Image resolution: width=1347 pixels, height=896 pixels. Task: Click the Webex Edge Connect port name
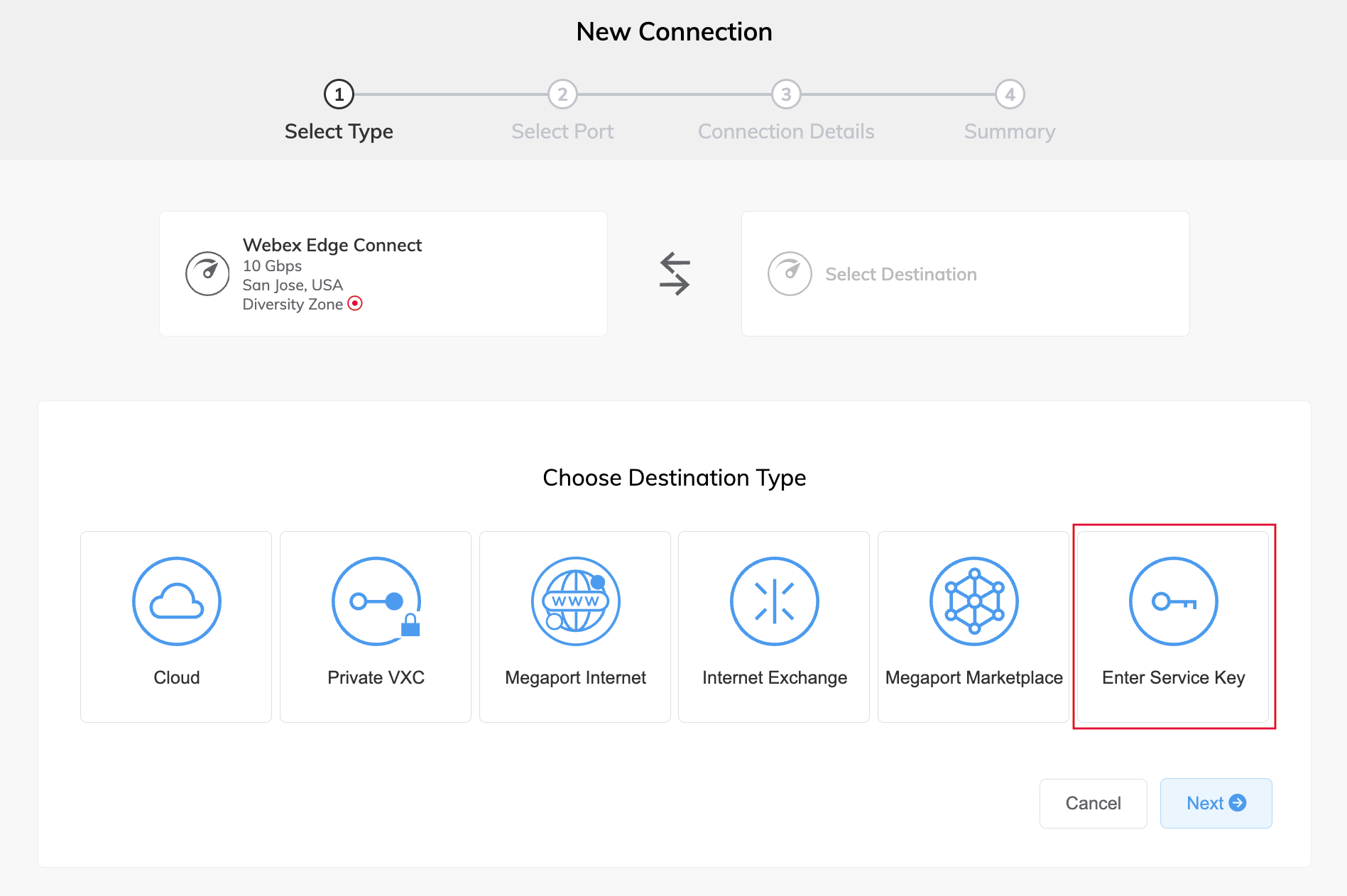(x=332, y=245)
